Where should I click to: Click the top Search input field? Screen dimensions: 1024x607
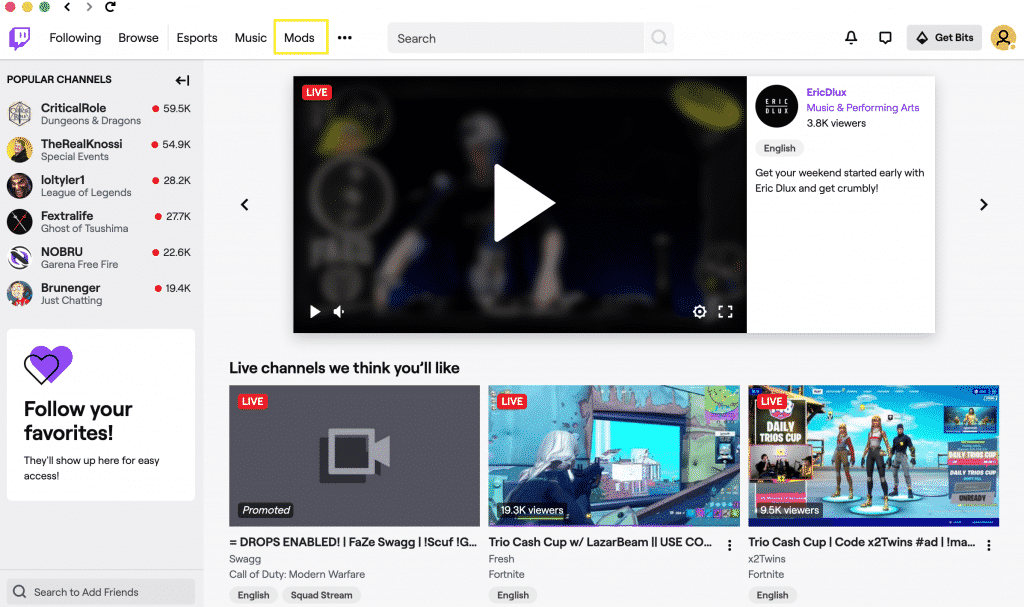tap(517, 38)
